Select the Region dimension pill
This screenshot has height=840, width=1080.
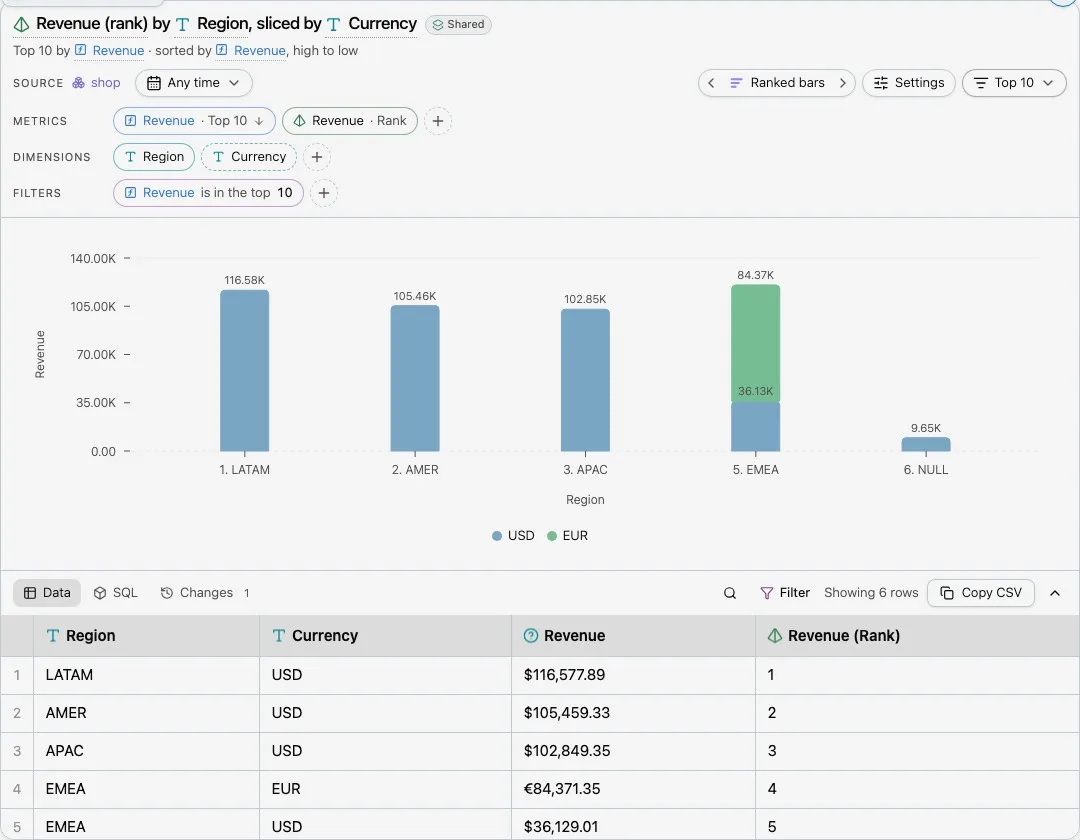point(154,157)
